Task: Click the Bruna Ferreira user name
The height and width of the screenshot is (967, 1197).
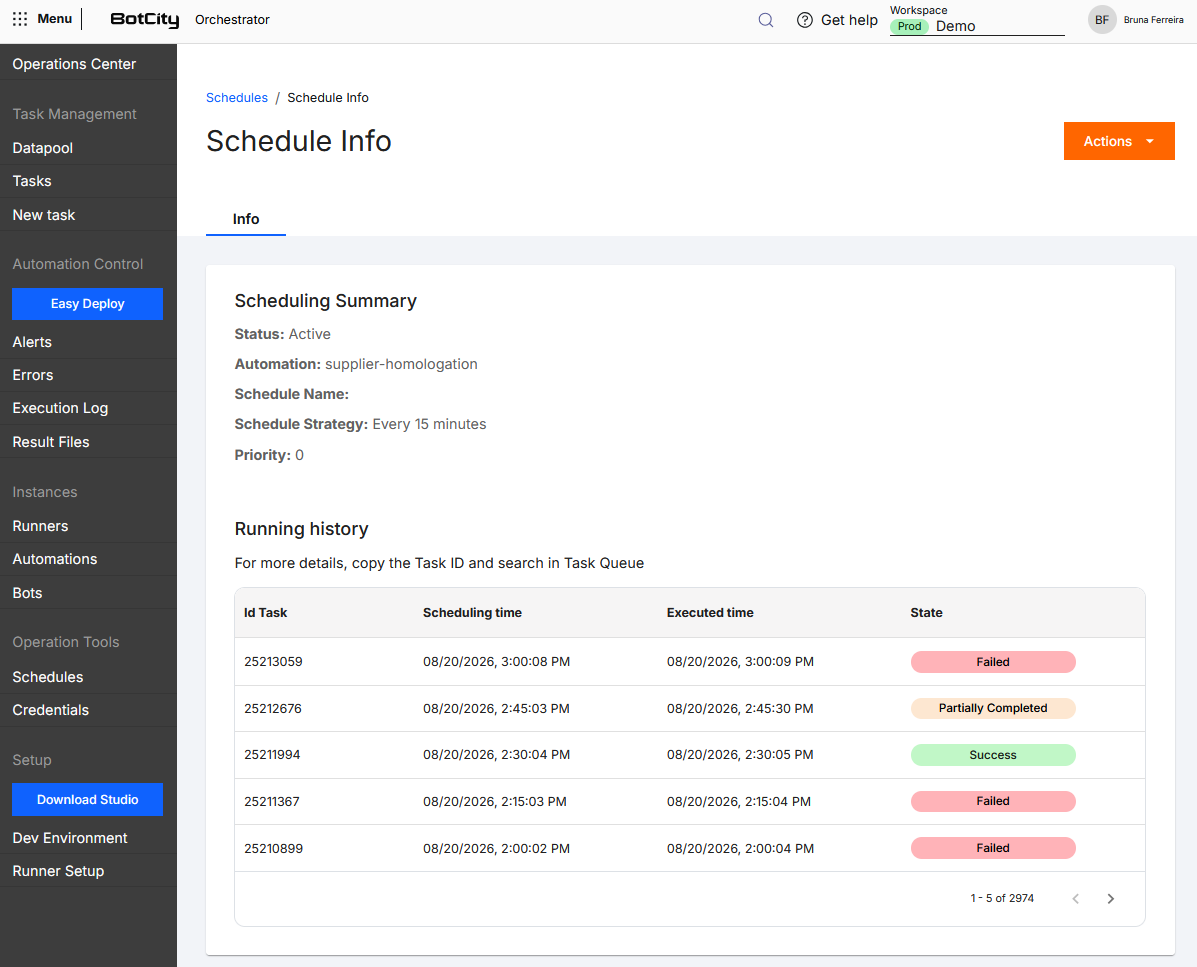Action: point(1153,20)
